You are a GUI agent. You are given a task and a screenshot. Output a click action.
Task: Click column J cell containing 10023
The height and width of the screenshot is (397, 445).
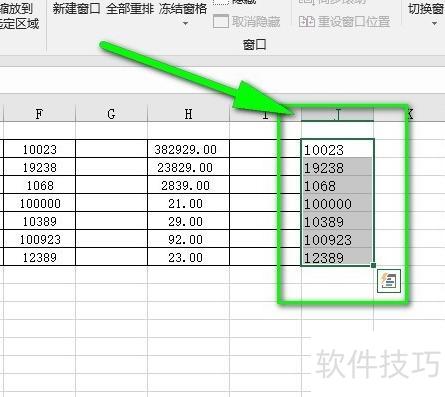(337, 149)
